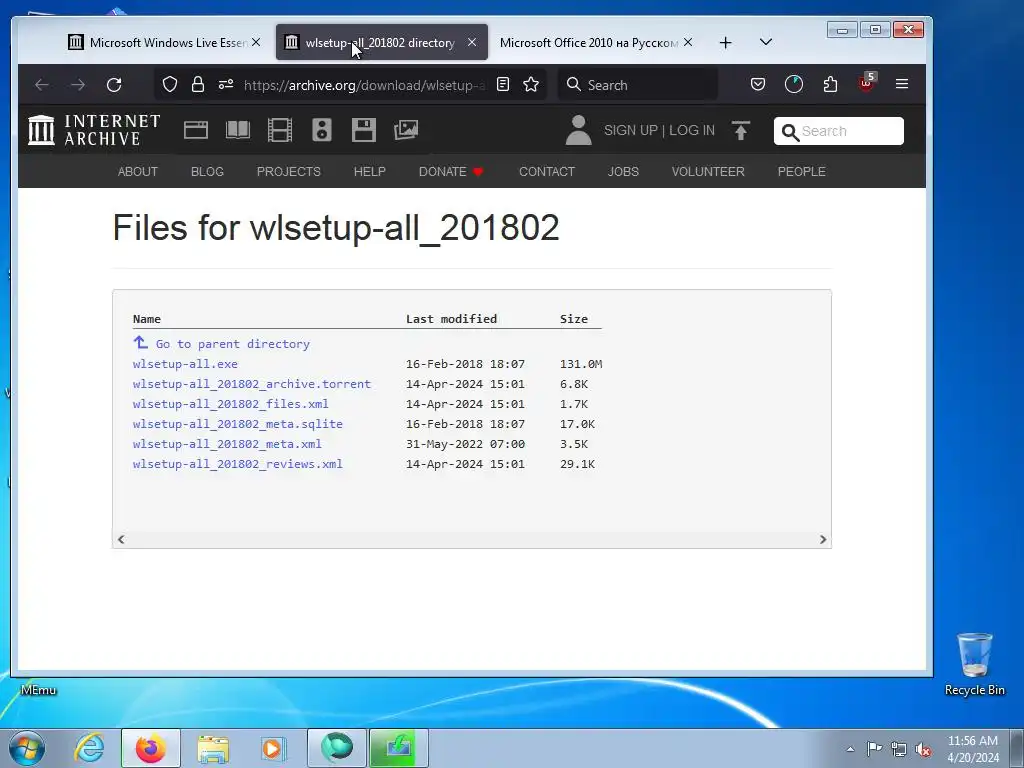Click the file list left scroll arrow
This screenshot has height=768, width=1024.
pos(121,539)
